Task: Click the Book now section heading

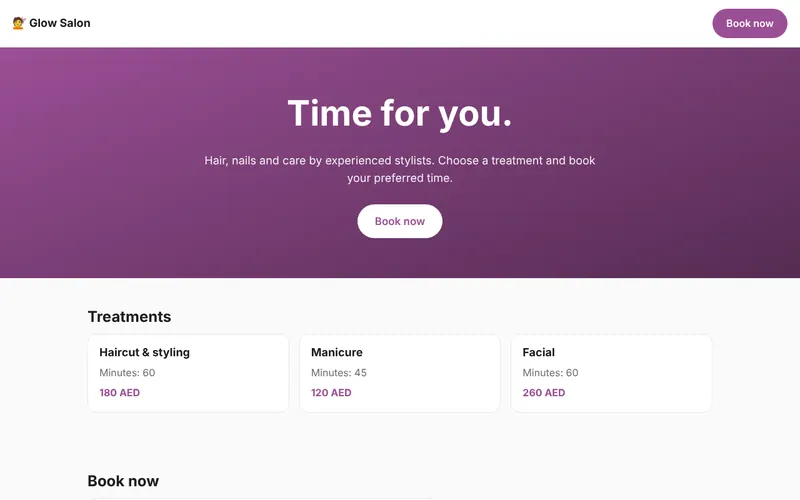Action: tap(123, 481)
